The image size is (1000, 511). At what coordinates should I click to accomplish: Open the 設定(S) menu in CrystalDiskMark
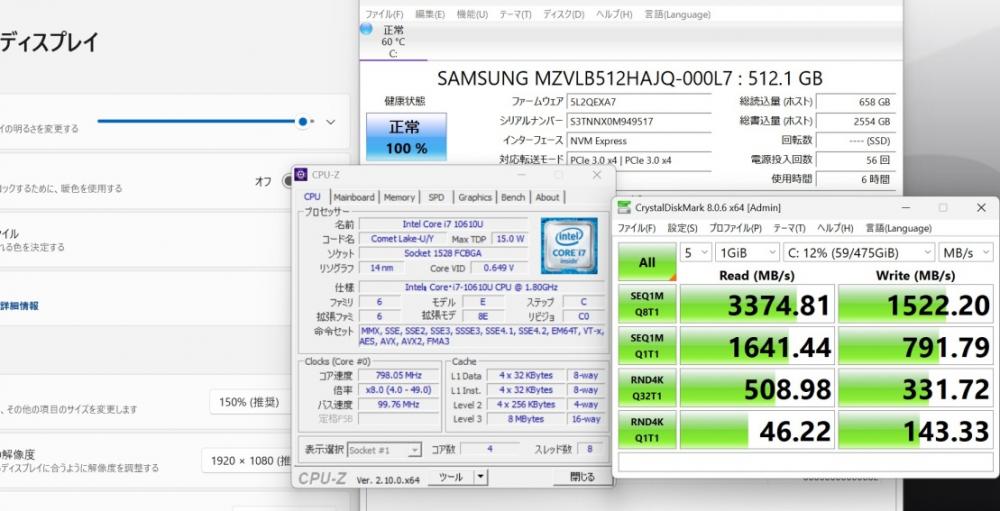[682, 228]
